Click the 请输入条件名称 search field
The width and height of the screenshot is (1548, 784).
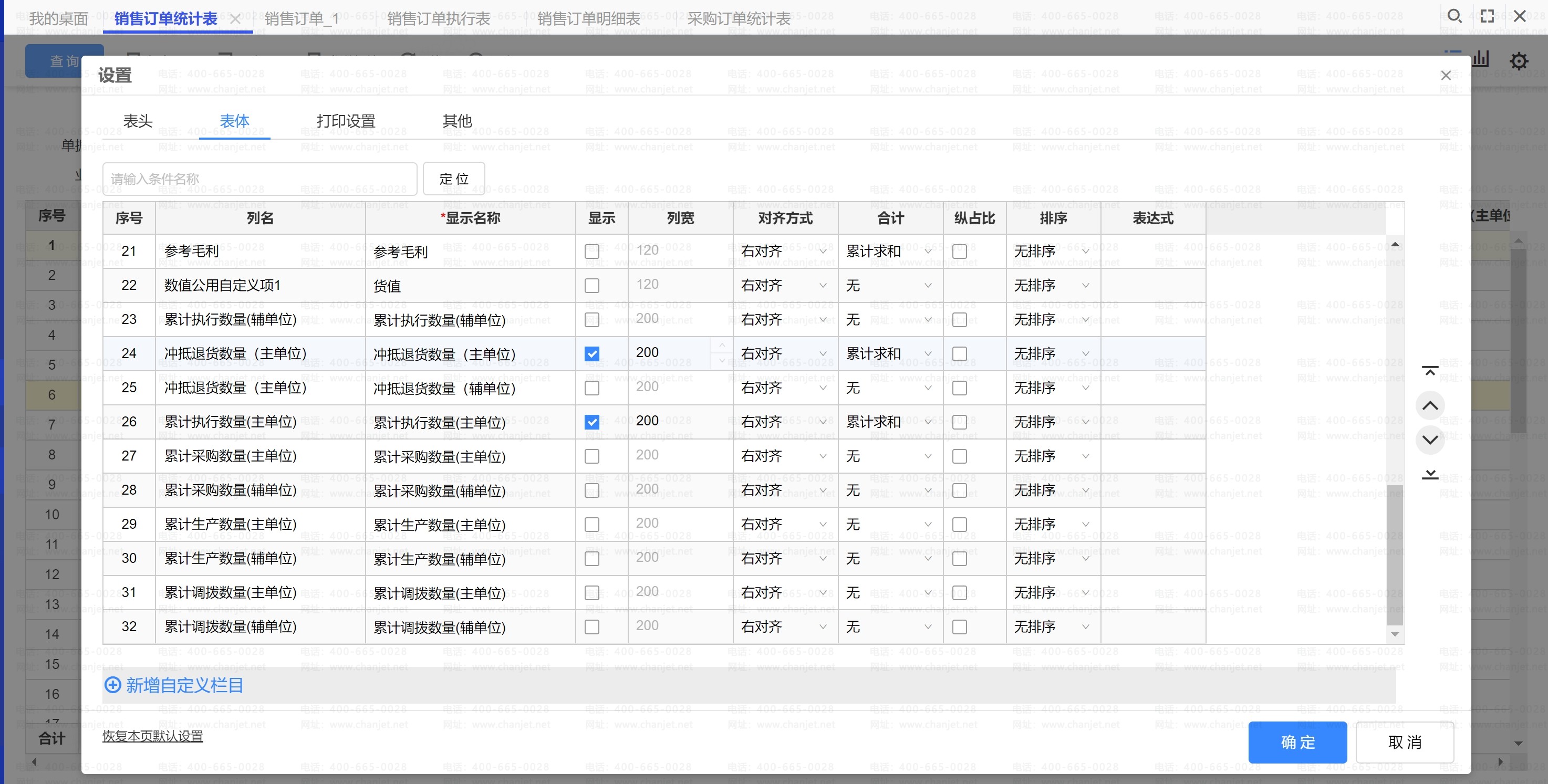tap(259, 179)
